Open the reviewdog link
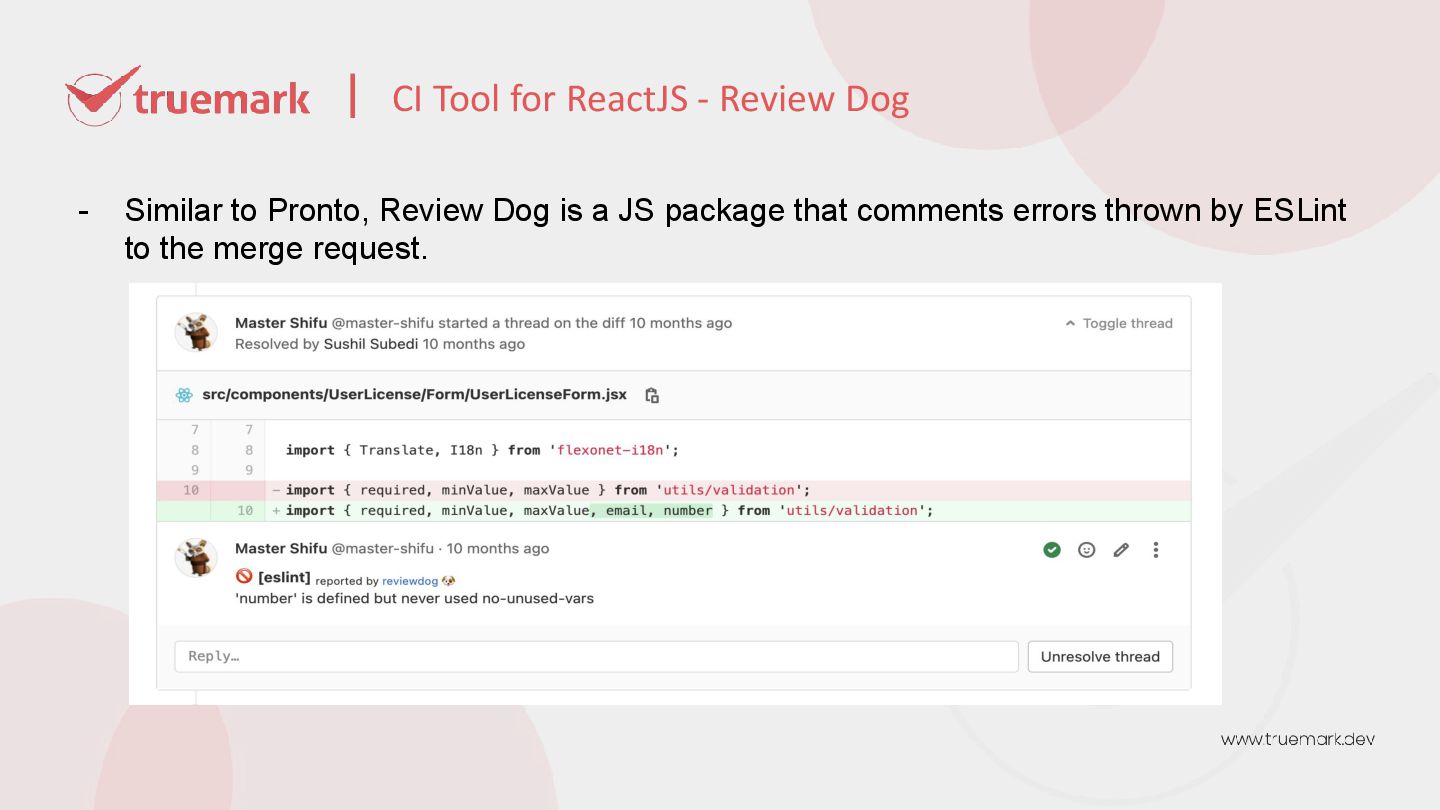Image resolution: width=1440 pixels, height=810 pixels. click(410, 581)
